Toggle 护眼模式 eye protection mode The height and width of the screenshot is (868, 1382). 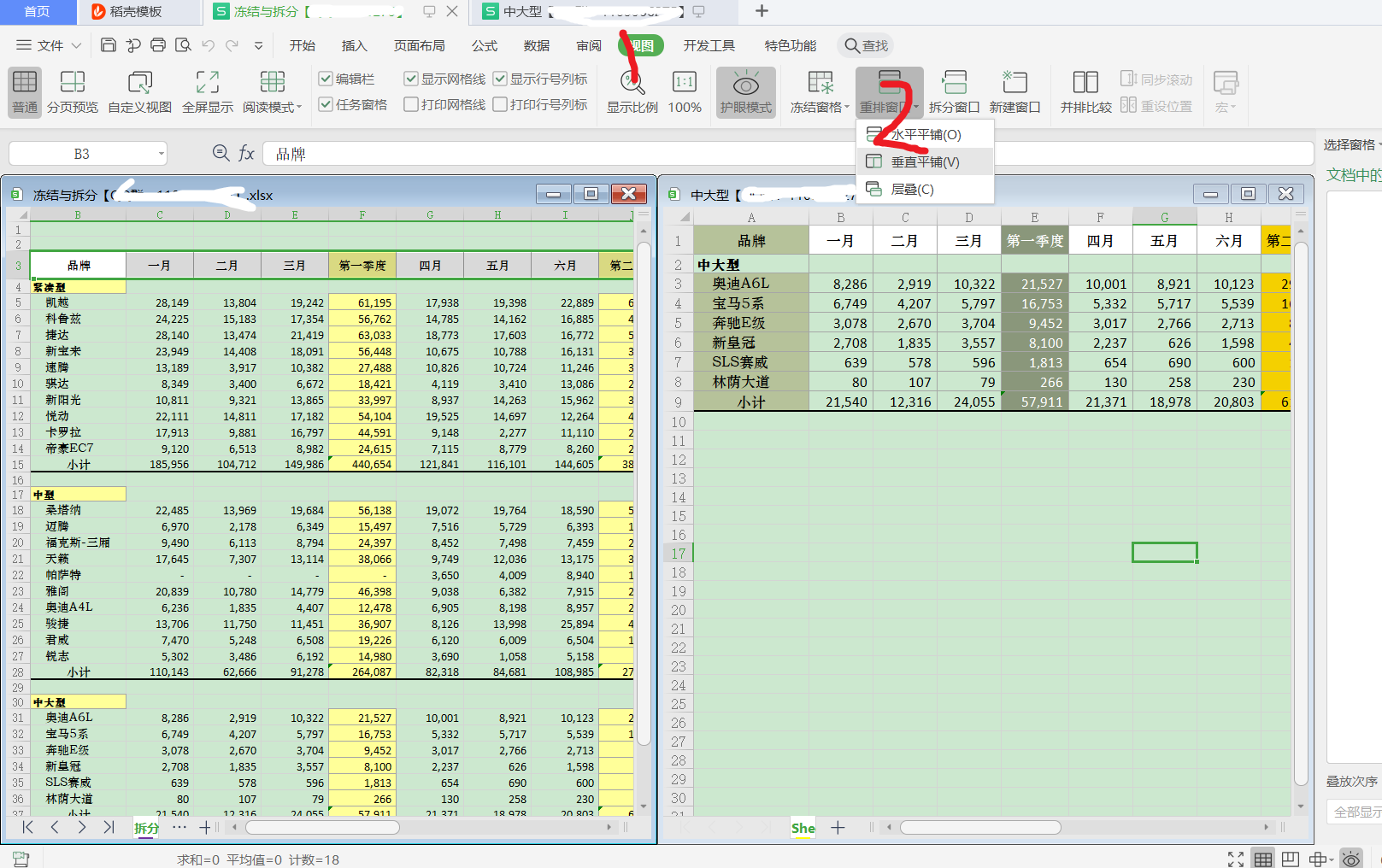click(x=746, y=91)
